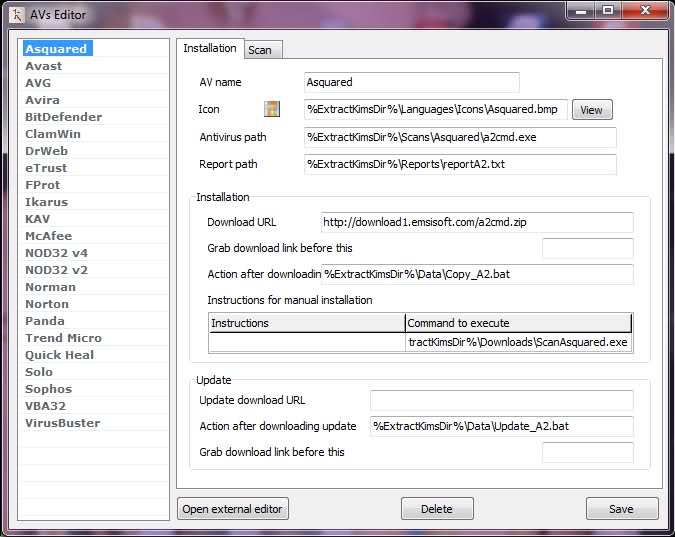
Task: Click the Asquared icon preview thumbnail
Action: (x=272, y=109)
